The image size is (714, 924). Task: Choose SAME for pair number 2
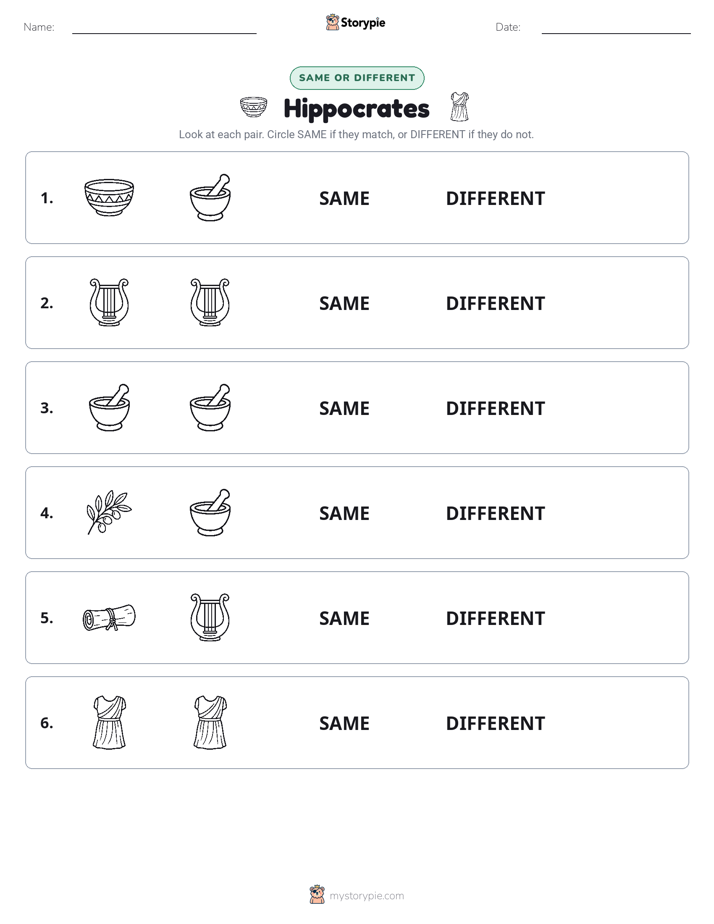[x=344, y=303]
